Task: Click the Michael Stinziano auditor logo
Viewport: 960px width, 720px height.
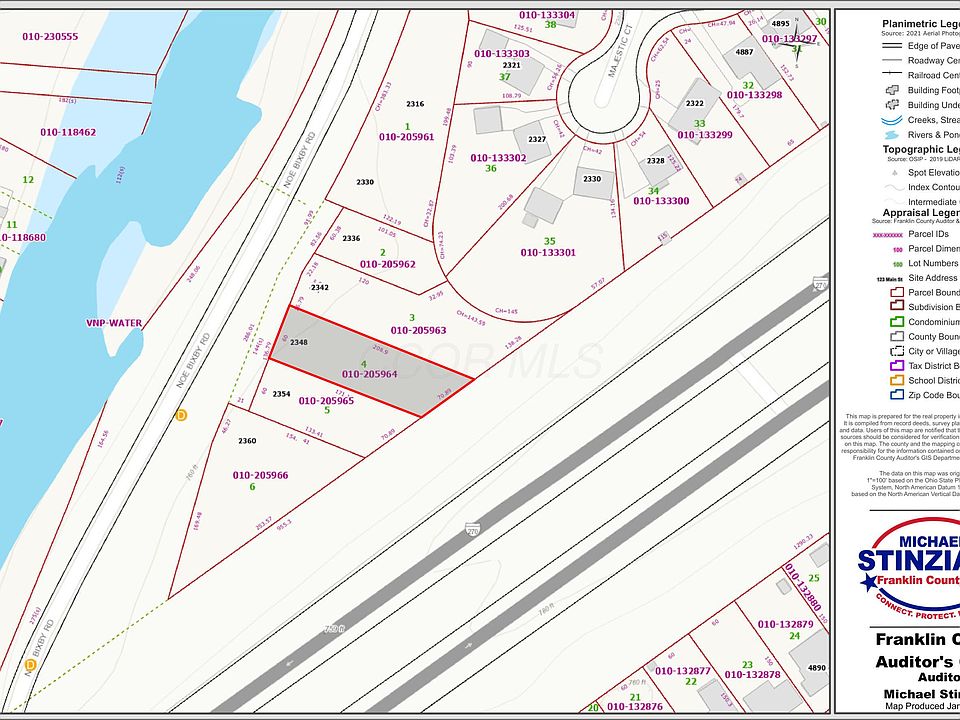Action: (911, 568)
